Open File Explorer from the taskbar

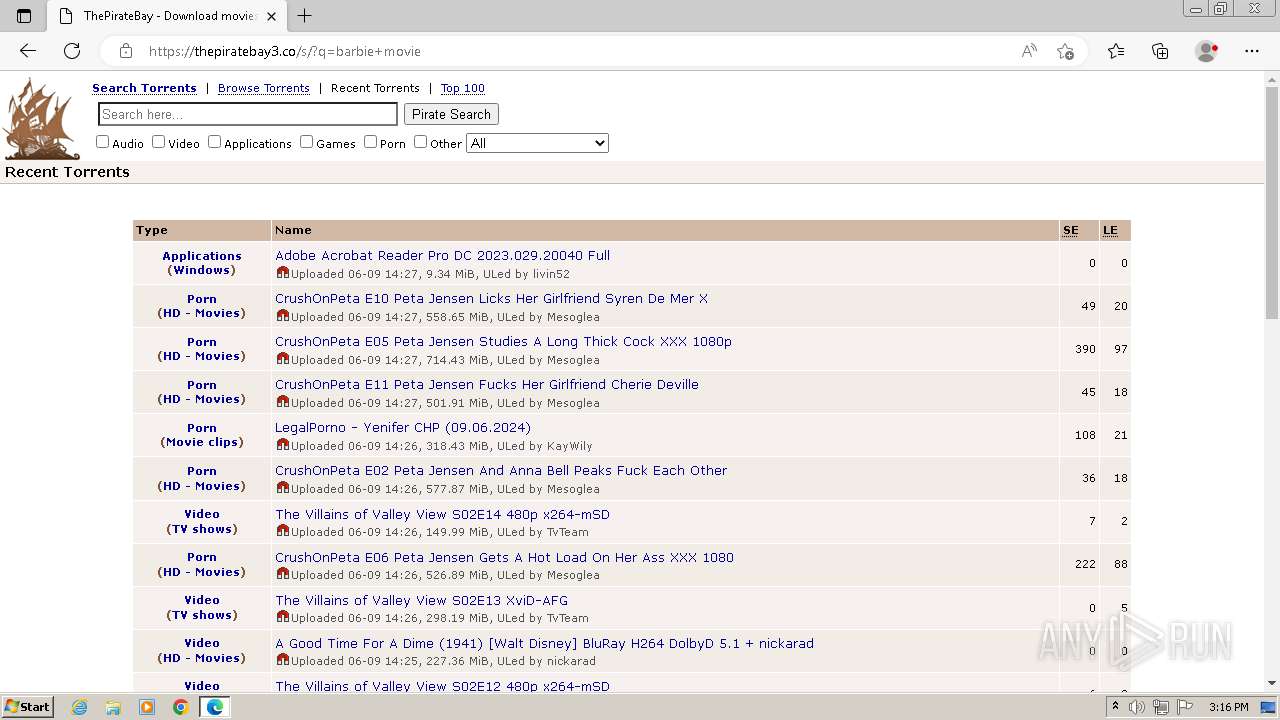[x=113, y=707]
